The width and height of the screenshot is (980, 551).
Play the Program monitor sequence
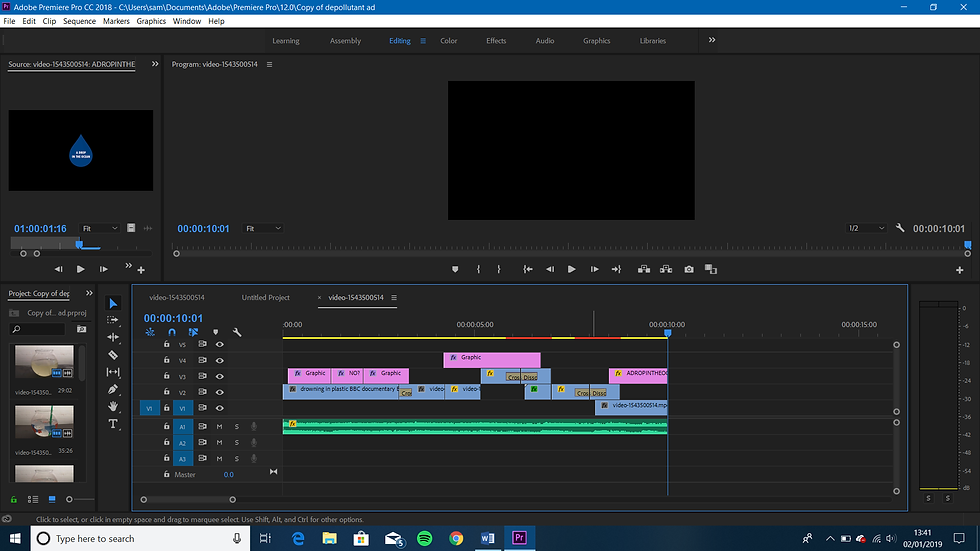[x=571, y=269]
